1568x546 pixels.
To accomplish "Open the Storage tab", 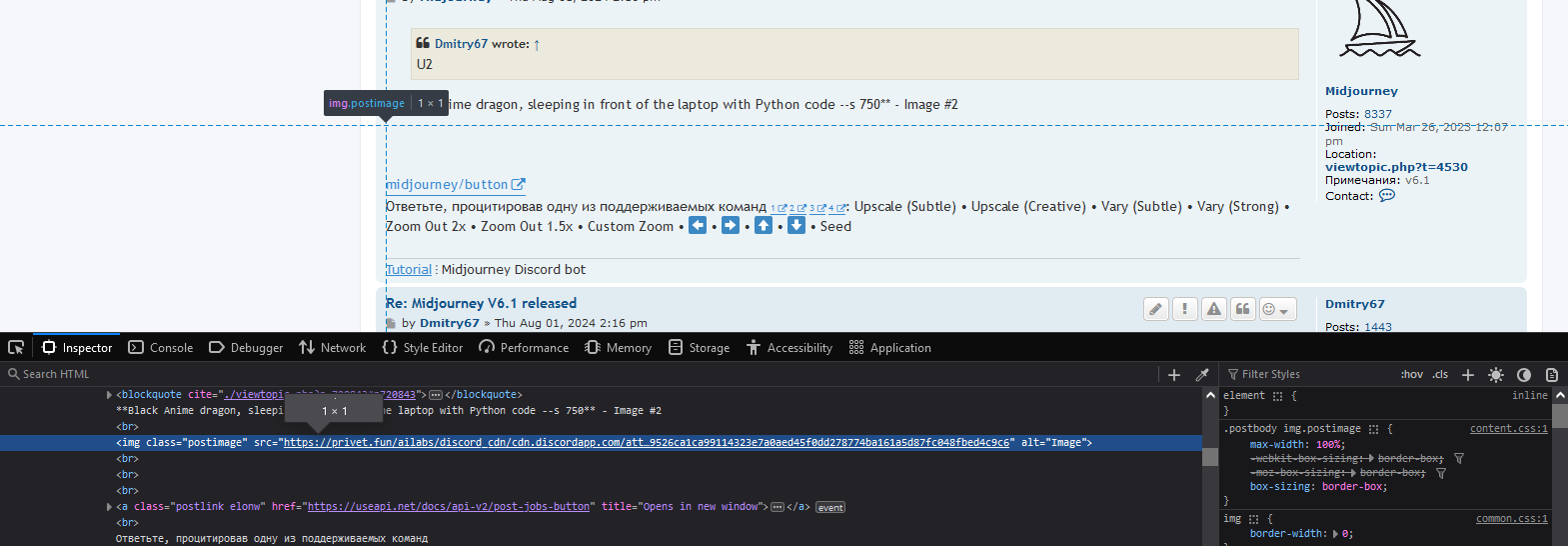I will (x=700, y=348).
